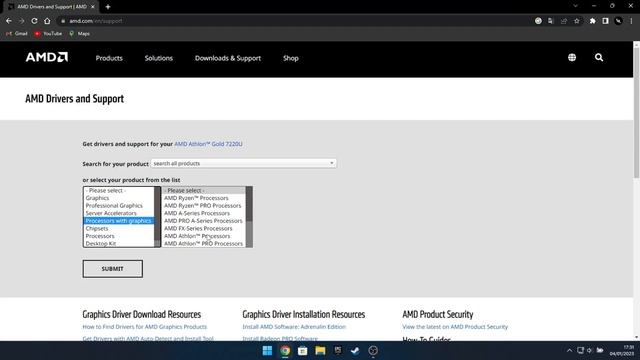Open the Maps bookmark
This screenshot has width=640, height=360.
(80, 33)
